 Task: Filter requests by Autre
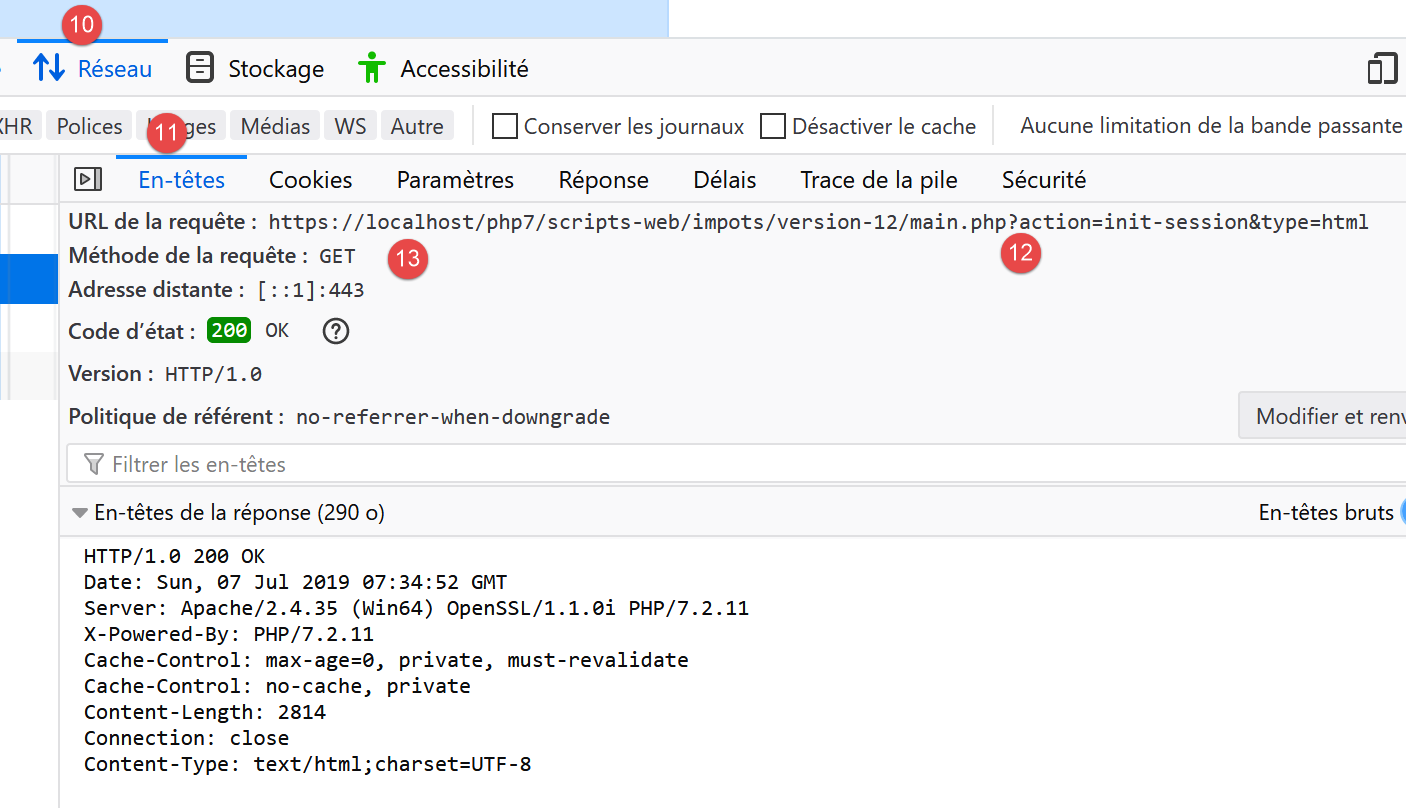(x=417, y=126)
